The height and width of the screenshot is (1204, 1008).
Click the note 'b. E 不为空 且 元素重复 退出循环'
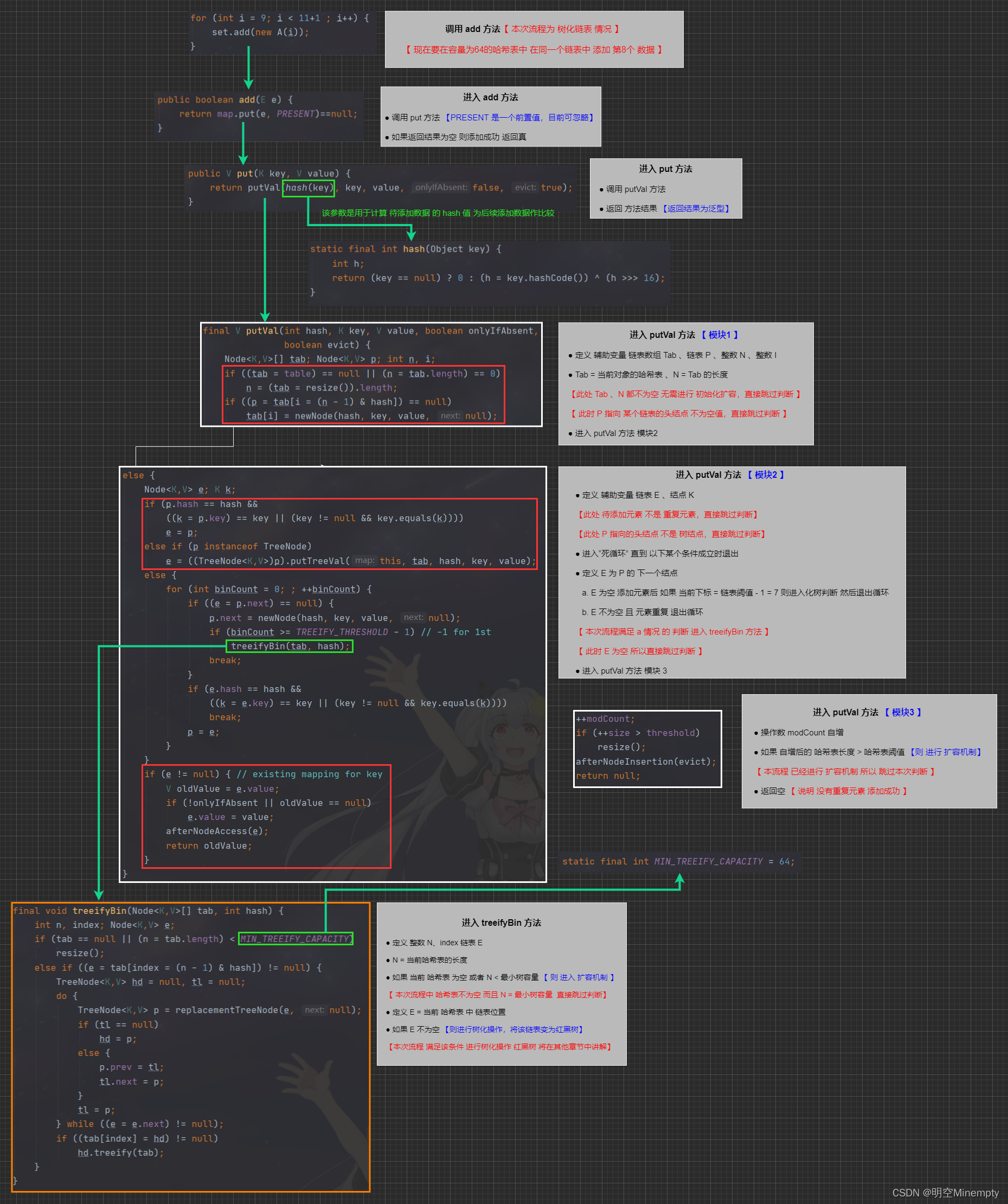[642, 612]
